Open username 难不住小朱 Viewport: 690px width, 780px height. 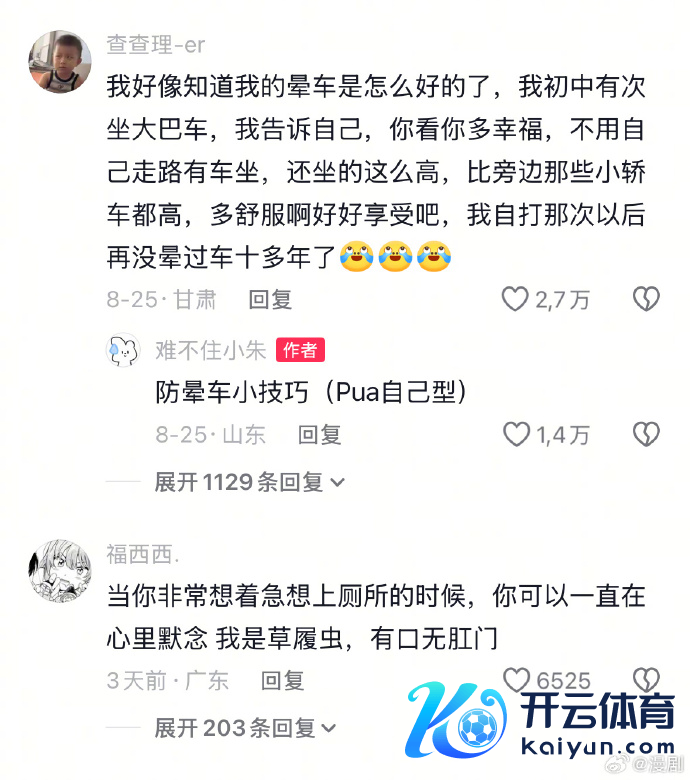pos(211,350)
